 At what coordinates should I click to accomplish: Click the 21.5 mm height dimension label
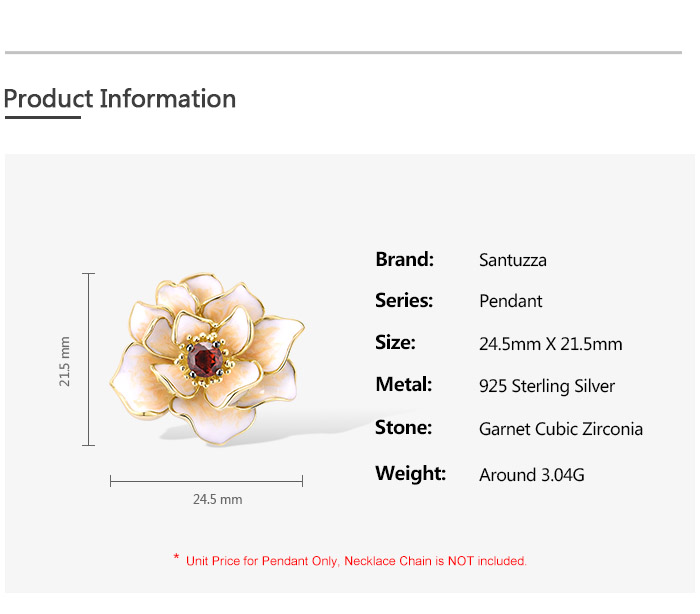pos(65,360)
